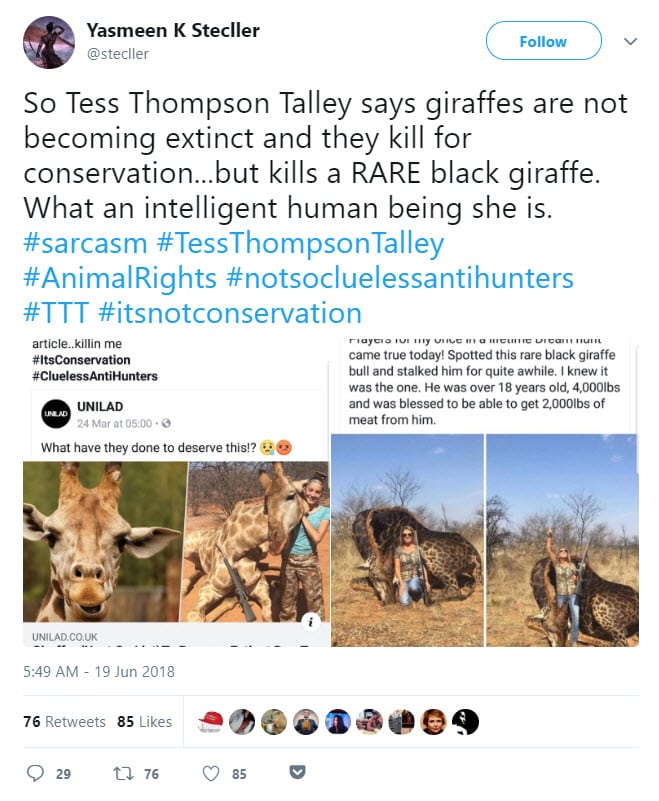Open the #itsnotconservation hashtag
This screenshot has width=659, height=801.
pos(230,313)
